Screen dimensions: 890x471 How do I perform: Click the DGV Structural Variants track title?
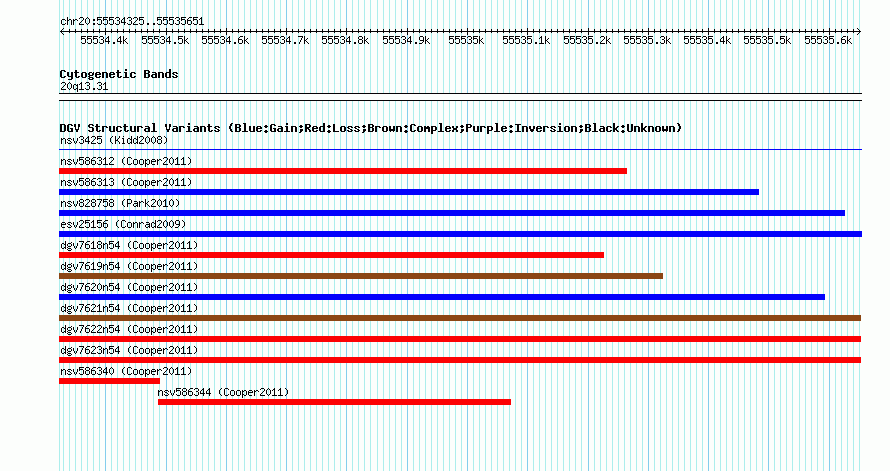tap(371, 128)
